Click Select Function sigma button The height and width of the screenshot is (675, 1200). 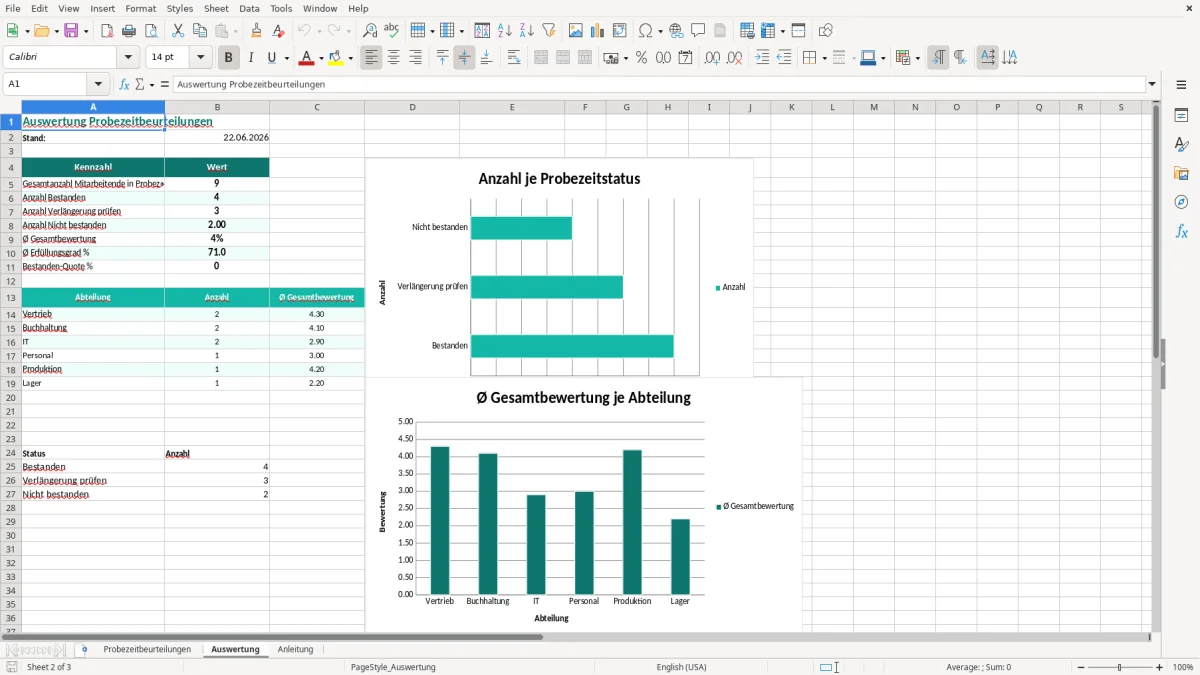pos(139,84)
